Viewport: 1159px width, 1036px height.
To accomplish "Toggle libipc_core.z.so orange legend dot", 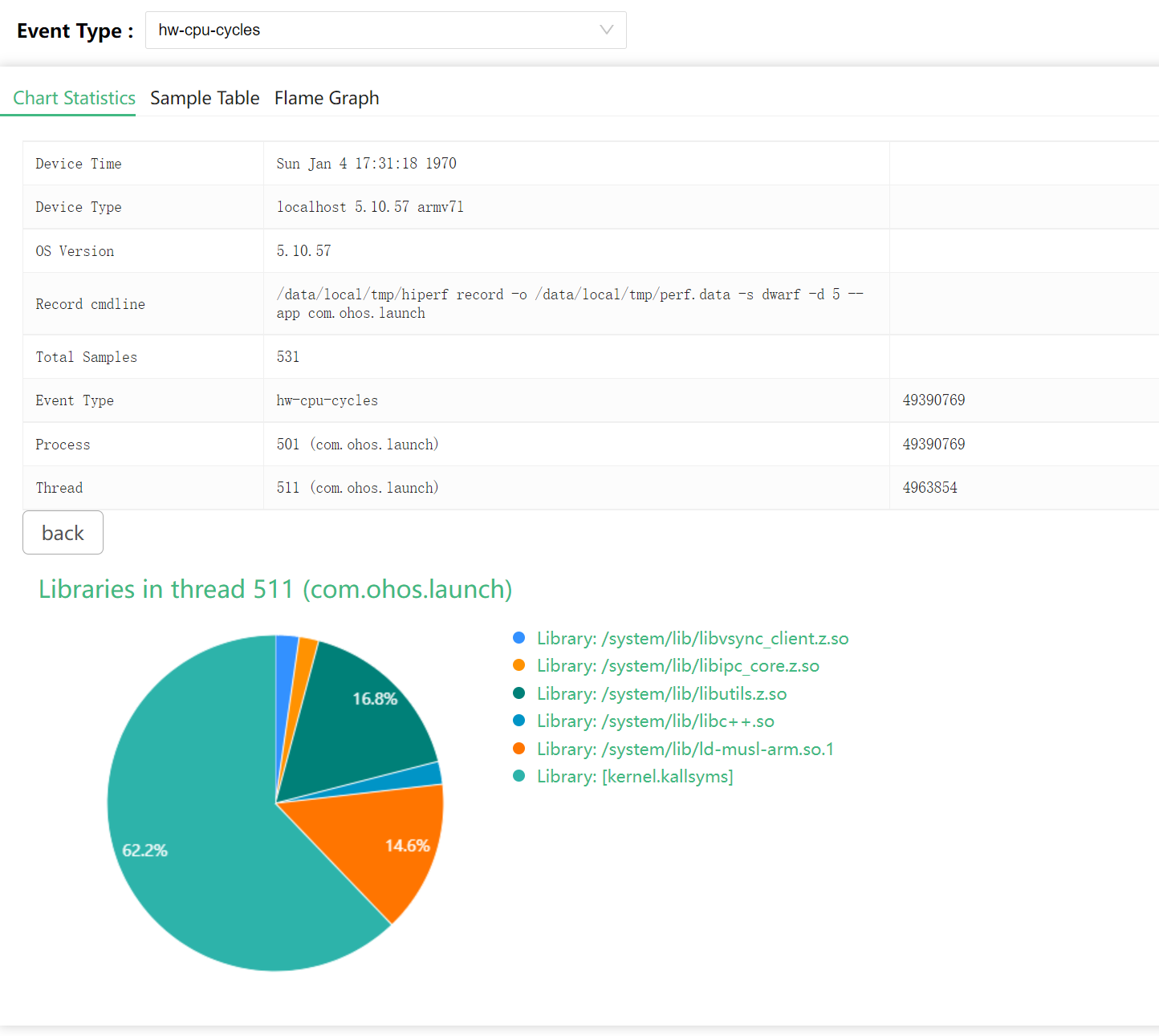I will pos(518,665).
